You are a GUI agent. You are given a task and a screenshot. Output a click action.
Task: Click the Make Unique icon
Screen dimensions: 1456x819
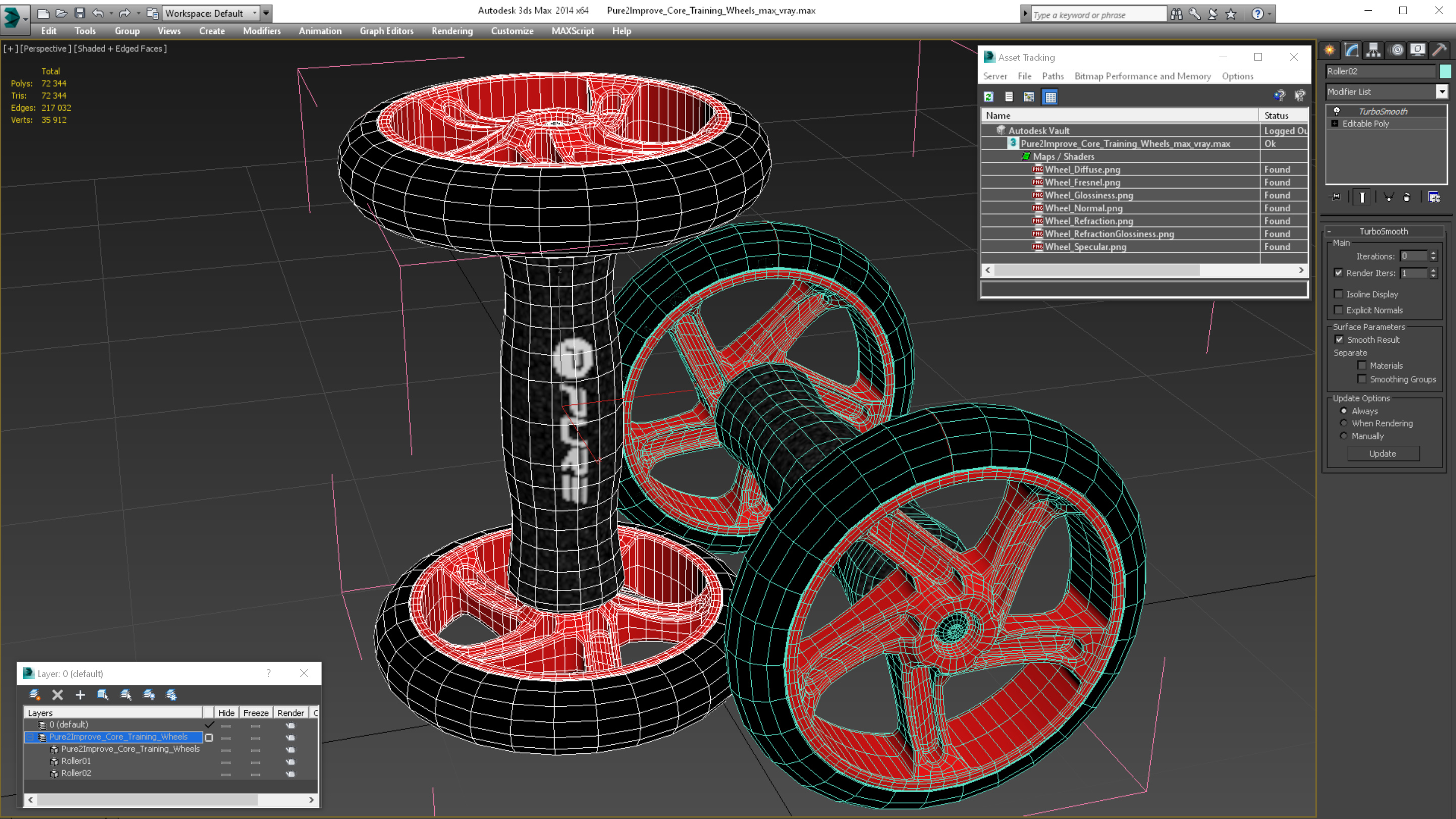pos(1388,197)
